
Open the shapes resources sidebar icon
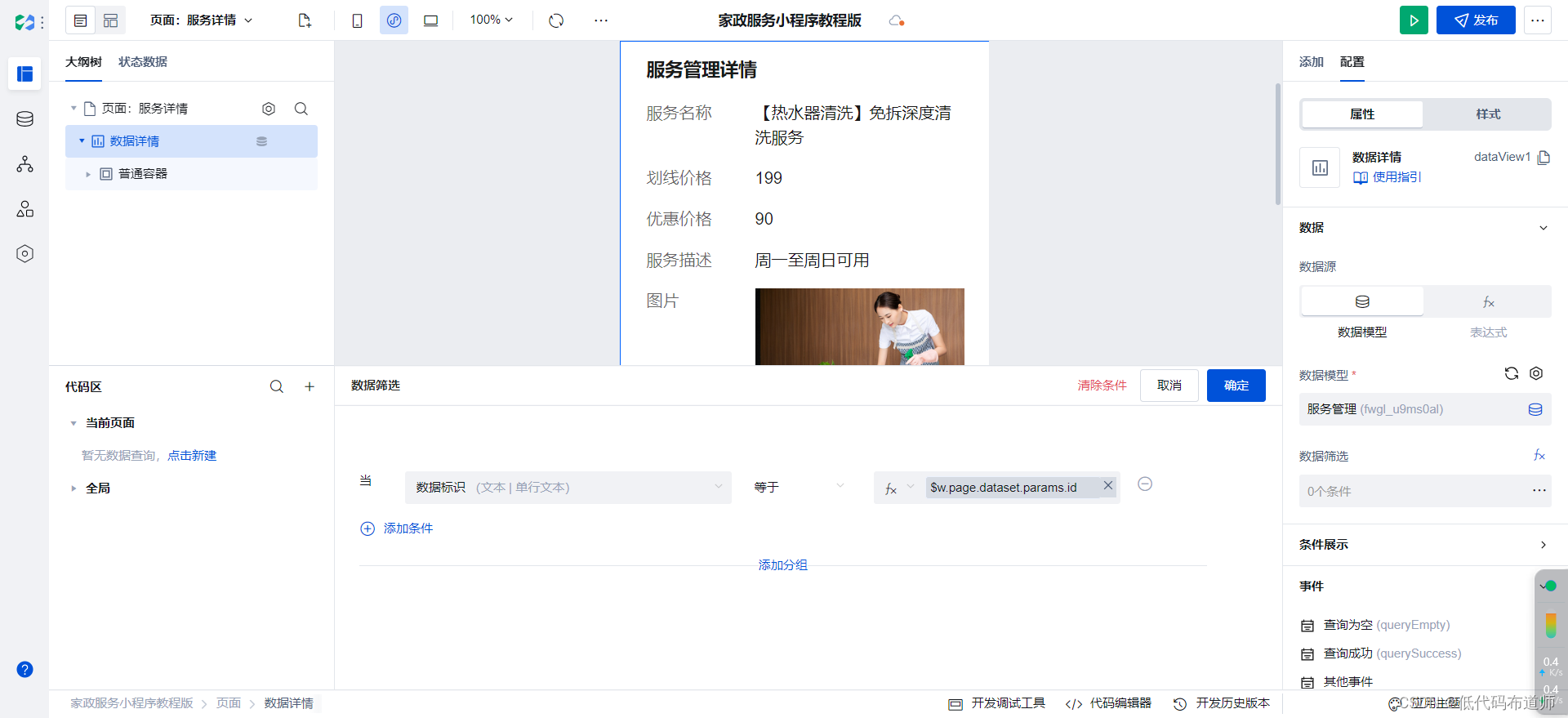(24, 209)
